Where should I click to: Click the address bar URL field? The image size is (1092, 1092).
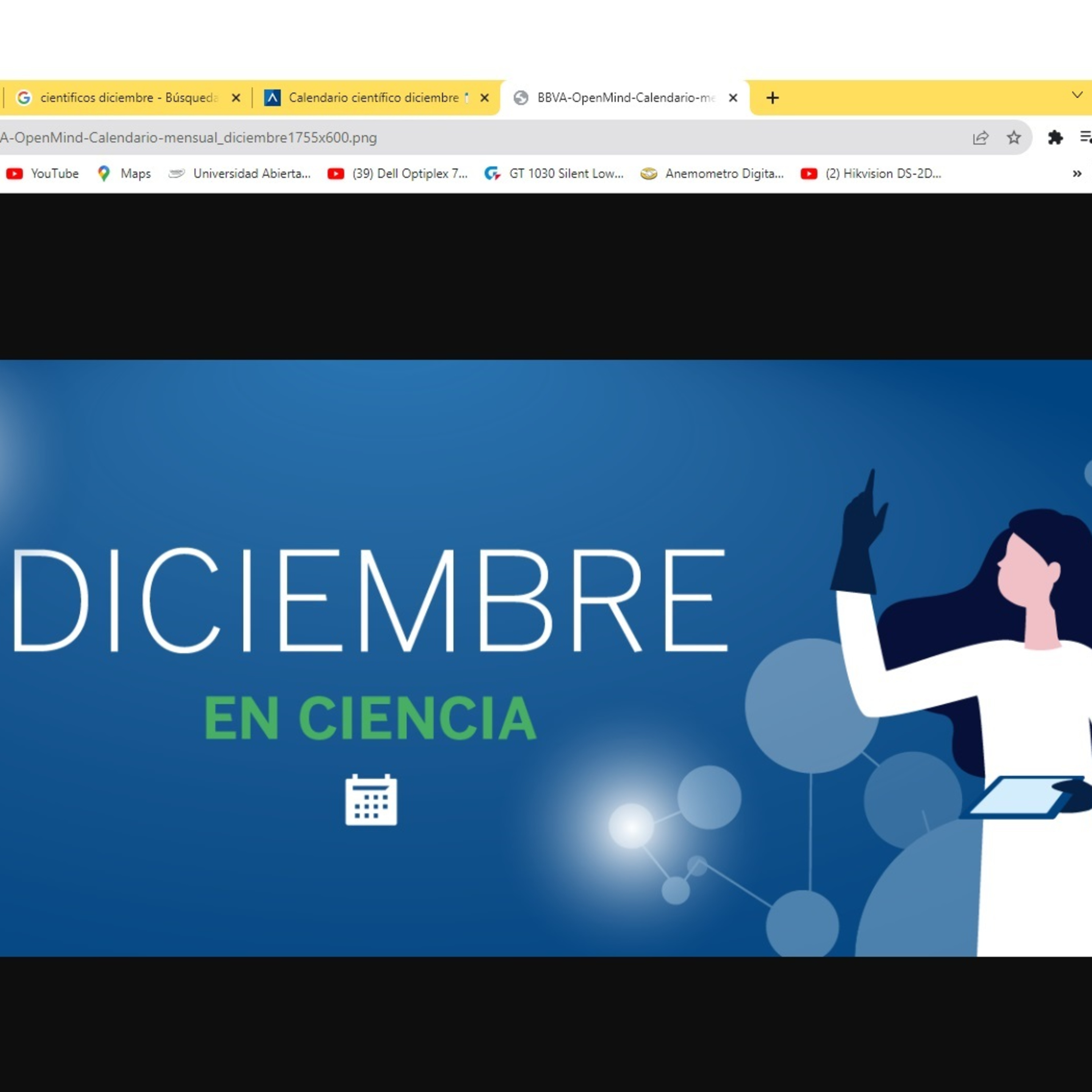(x=452, y=138)
